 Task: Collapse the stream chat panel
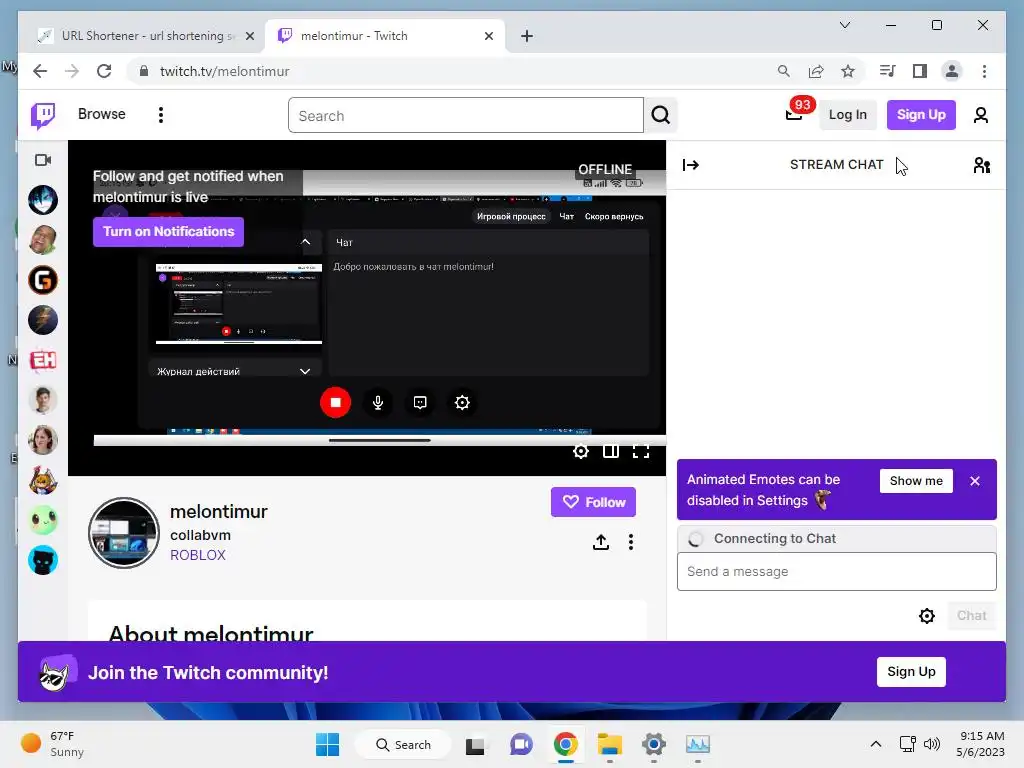tap(690, 165)
